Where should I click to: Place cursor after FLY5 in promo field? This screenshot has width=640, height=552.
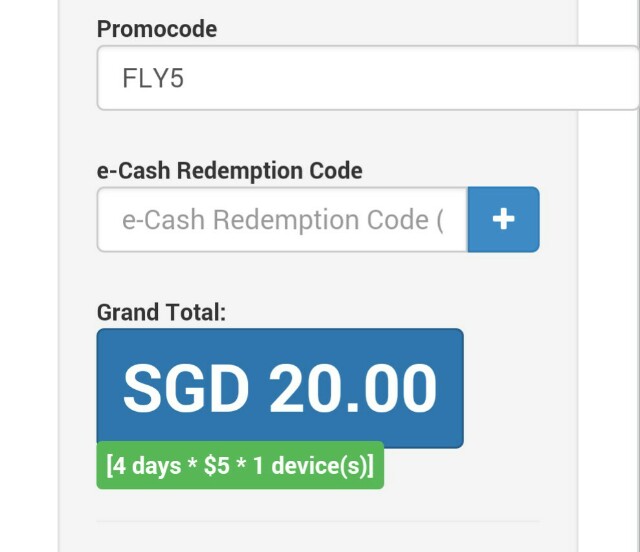(187, 78)
